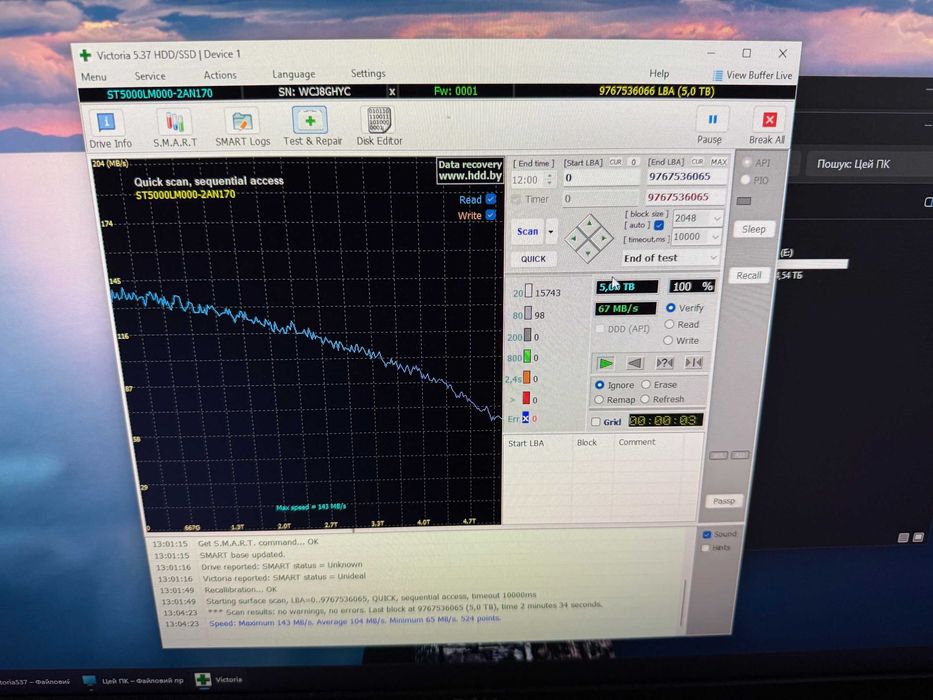Open the Menu menu
Viewport: 933px width, 700px height.
point(93,77)
